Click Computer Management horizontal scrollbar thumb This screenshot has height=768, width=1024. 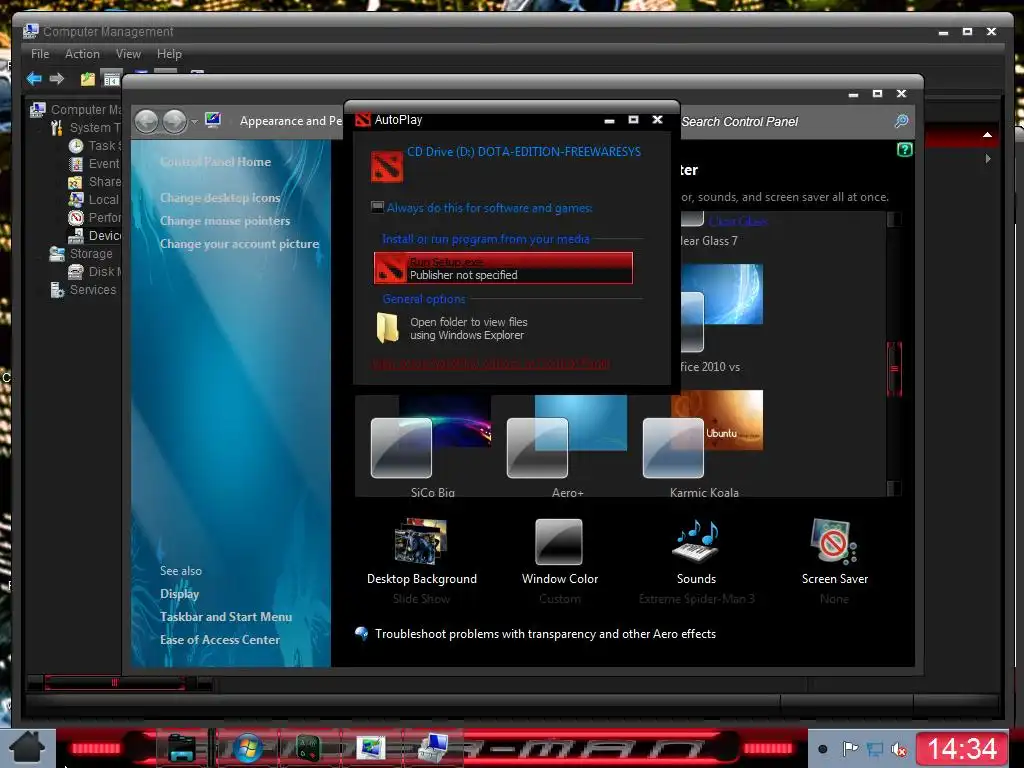[114, 683]
